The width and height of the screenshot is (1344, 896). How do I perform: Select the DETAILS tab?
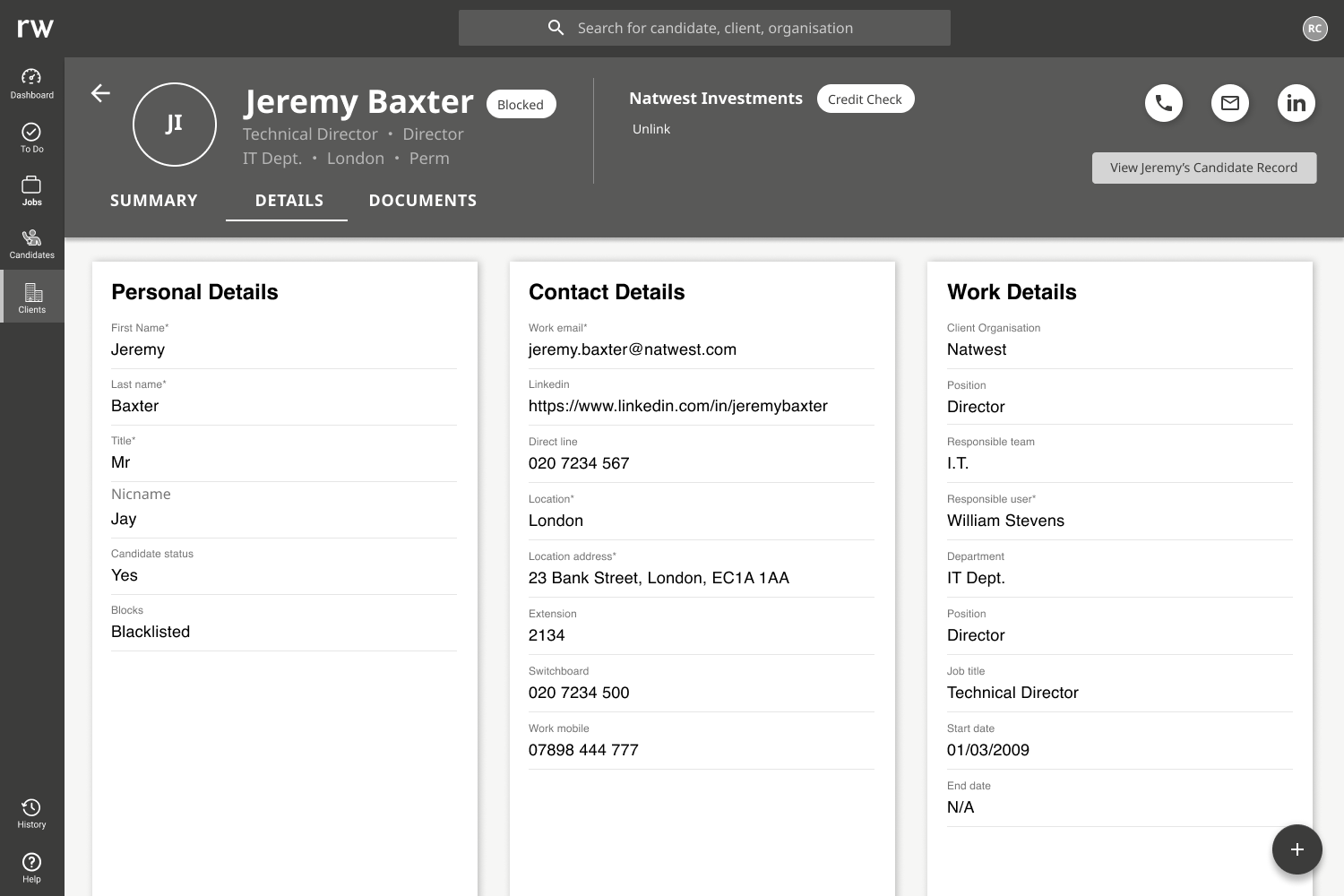[x=289, y=201]
